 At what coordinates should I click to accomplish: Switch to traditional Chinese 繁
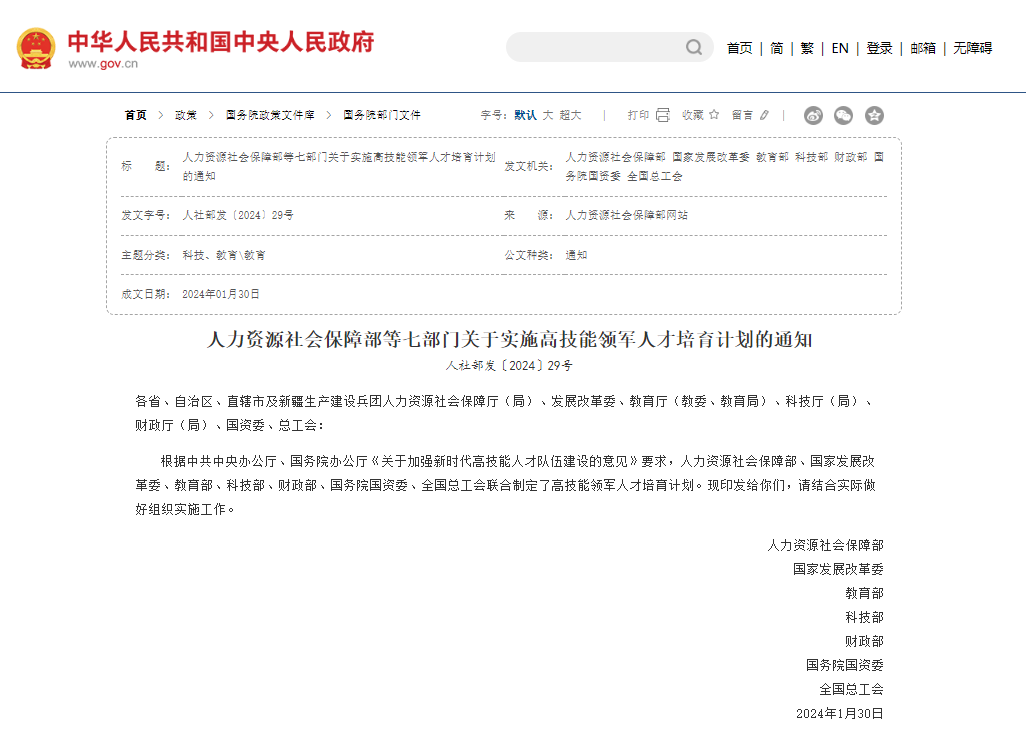(807, 48)
